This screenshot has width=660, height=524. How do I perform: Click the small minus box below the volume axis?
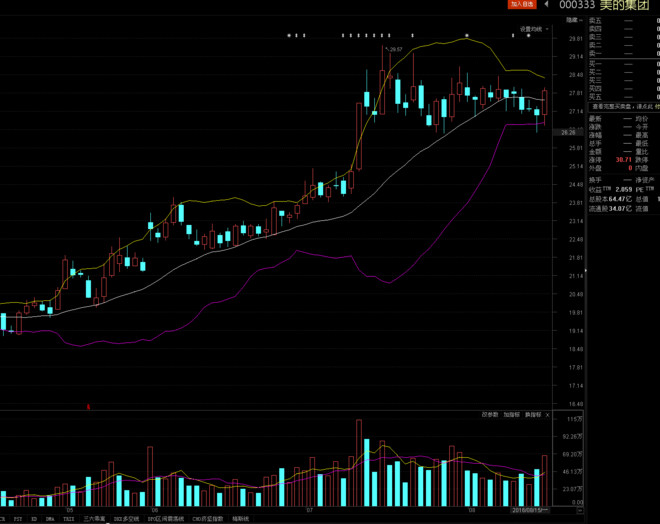[x=580, y=511]
